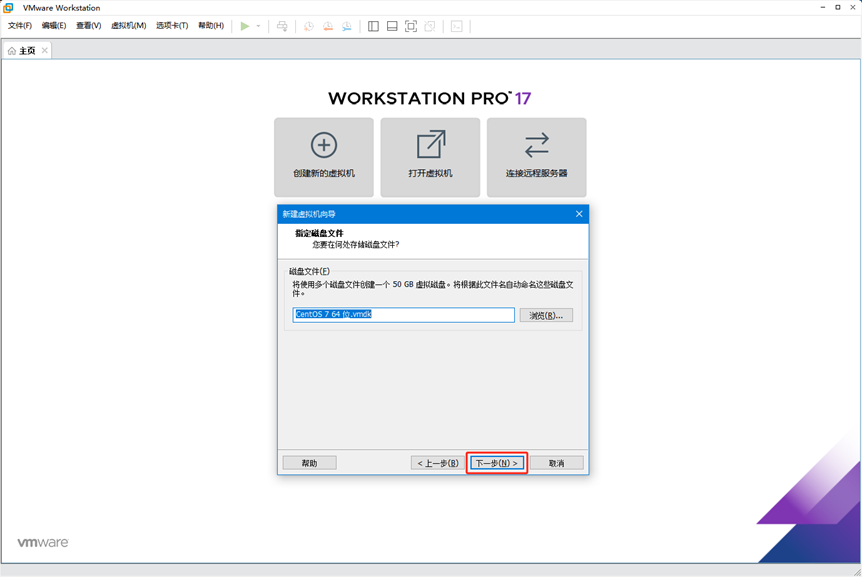Maximize the VMware Workstation window
Screen dimensions: 862x577
(x=838, y=7)
